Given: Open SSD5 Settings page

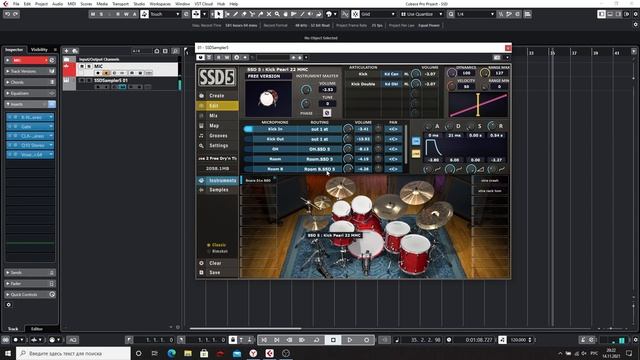Looking at the screenshot, I should 217,146.
